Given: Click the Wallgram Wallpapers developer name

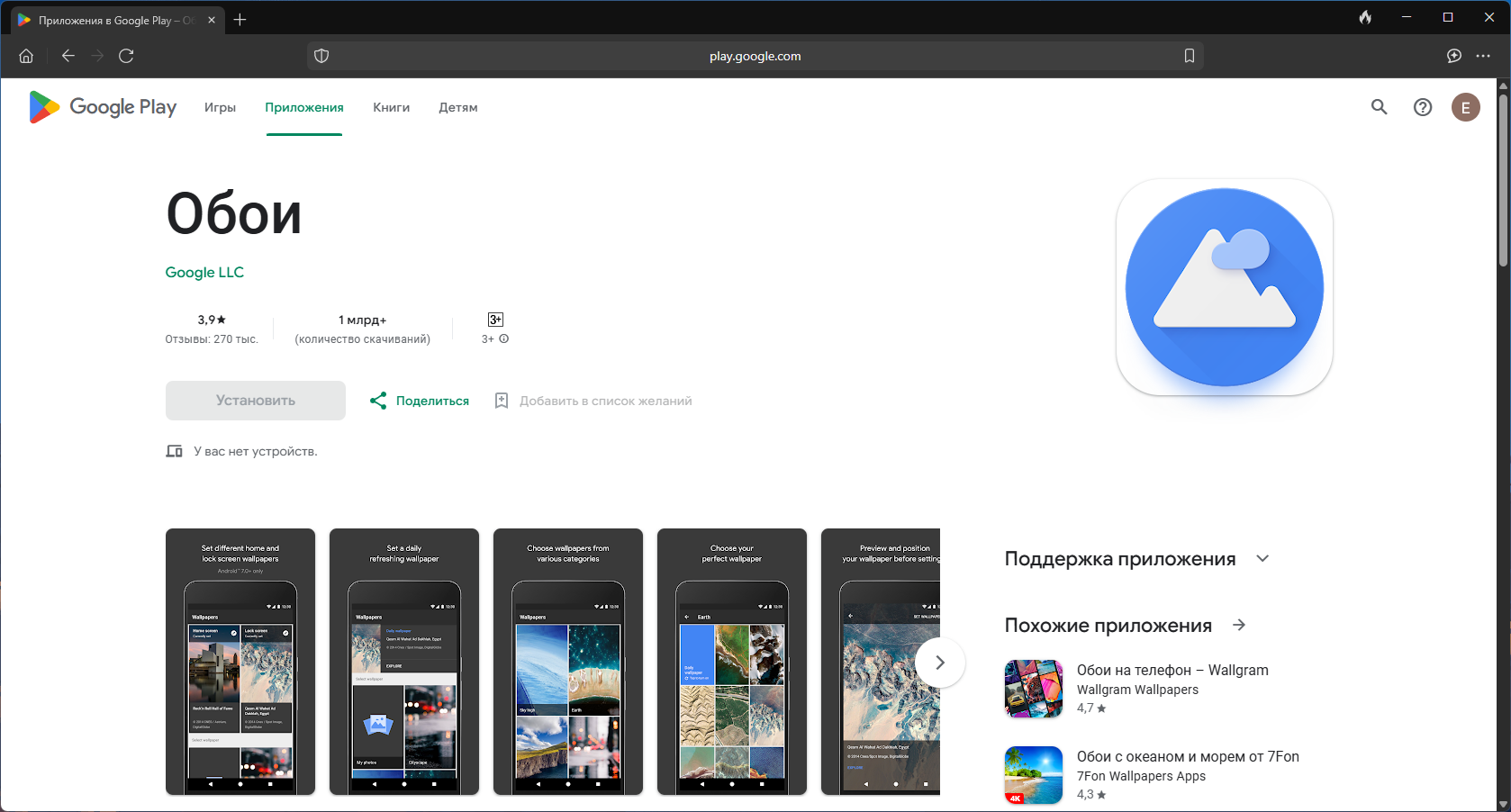Looking at the screenshot, I should click(1137, 690).
